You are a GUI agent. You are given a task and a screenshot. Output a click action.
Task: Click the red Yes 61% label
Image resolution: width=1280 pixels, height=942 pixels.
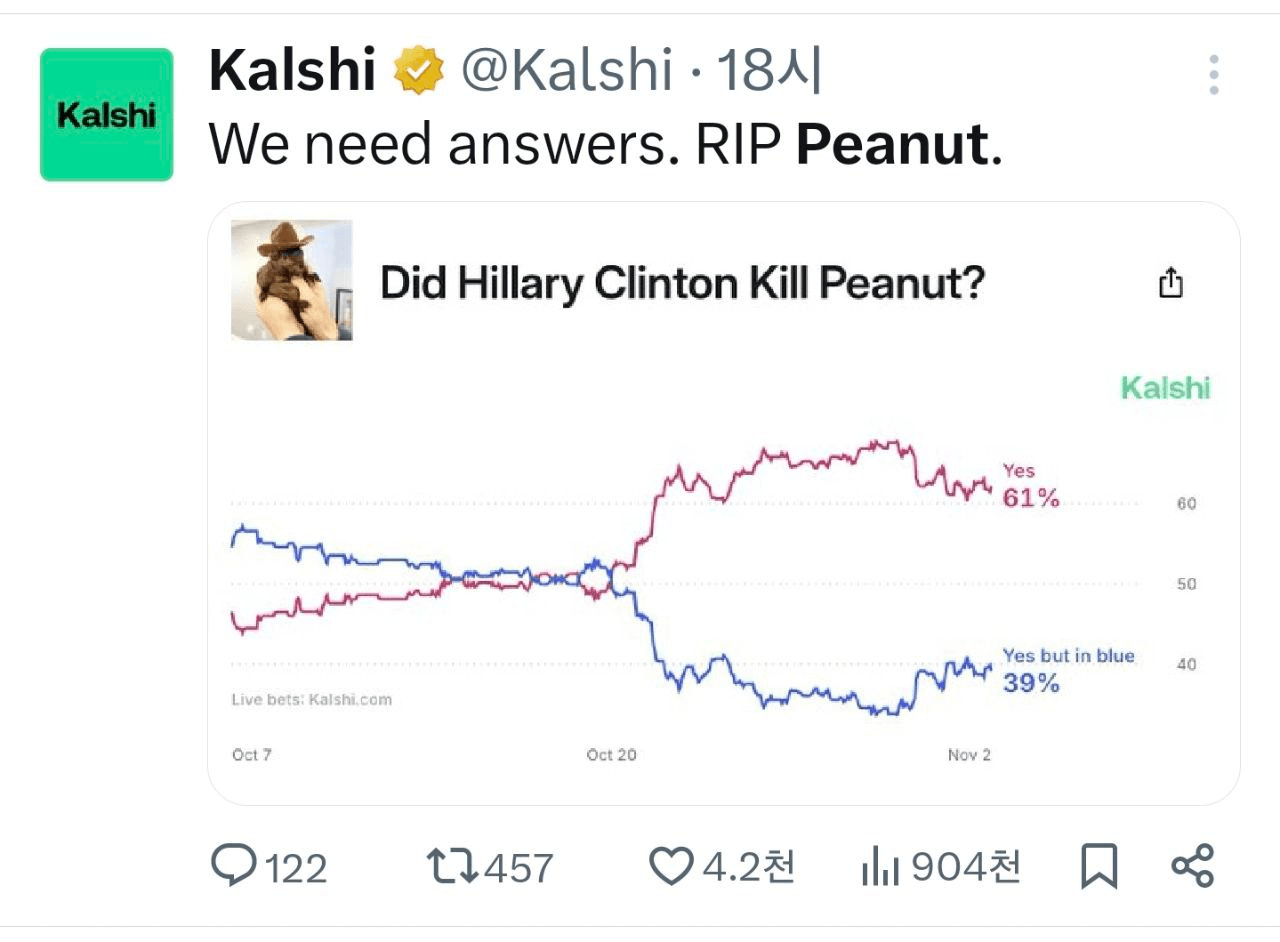point(1029,486)
